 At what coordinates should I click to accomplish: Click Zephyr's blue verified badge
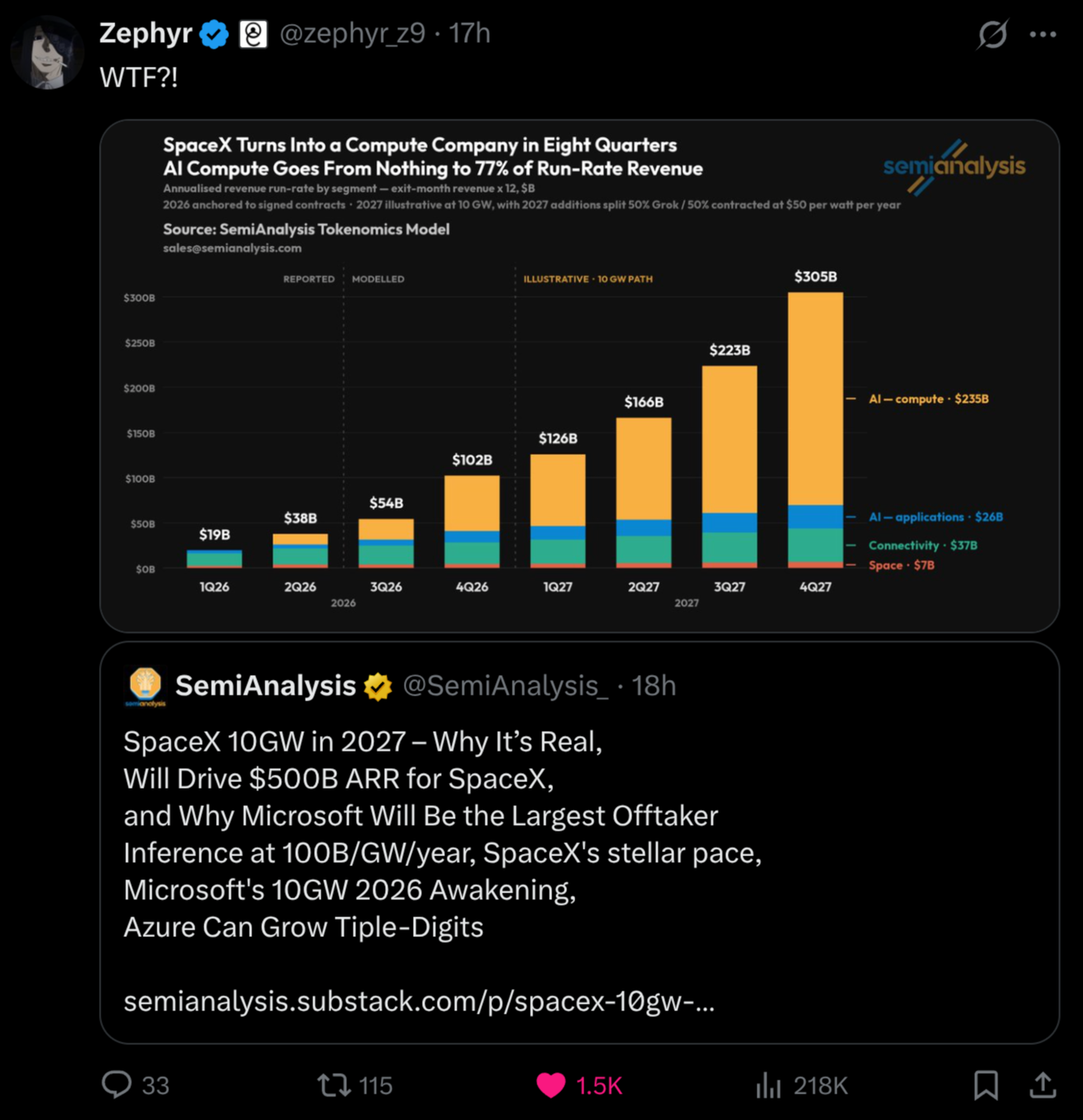(215, 34)
